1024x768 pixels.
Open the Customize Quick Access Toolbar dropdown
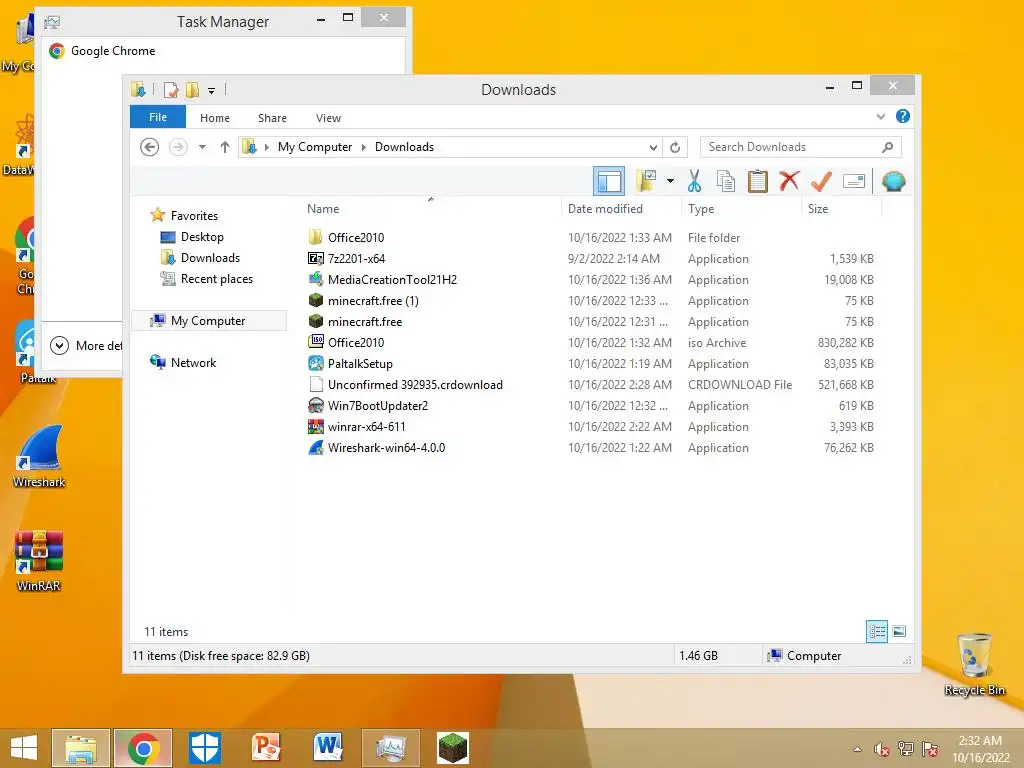pyautogui.click(x=212, y=90)
